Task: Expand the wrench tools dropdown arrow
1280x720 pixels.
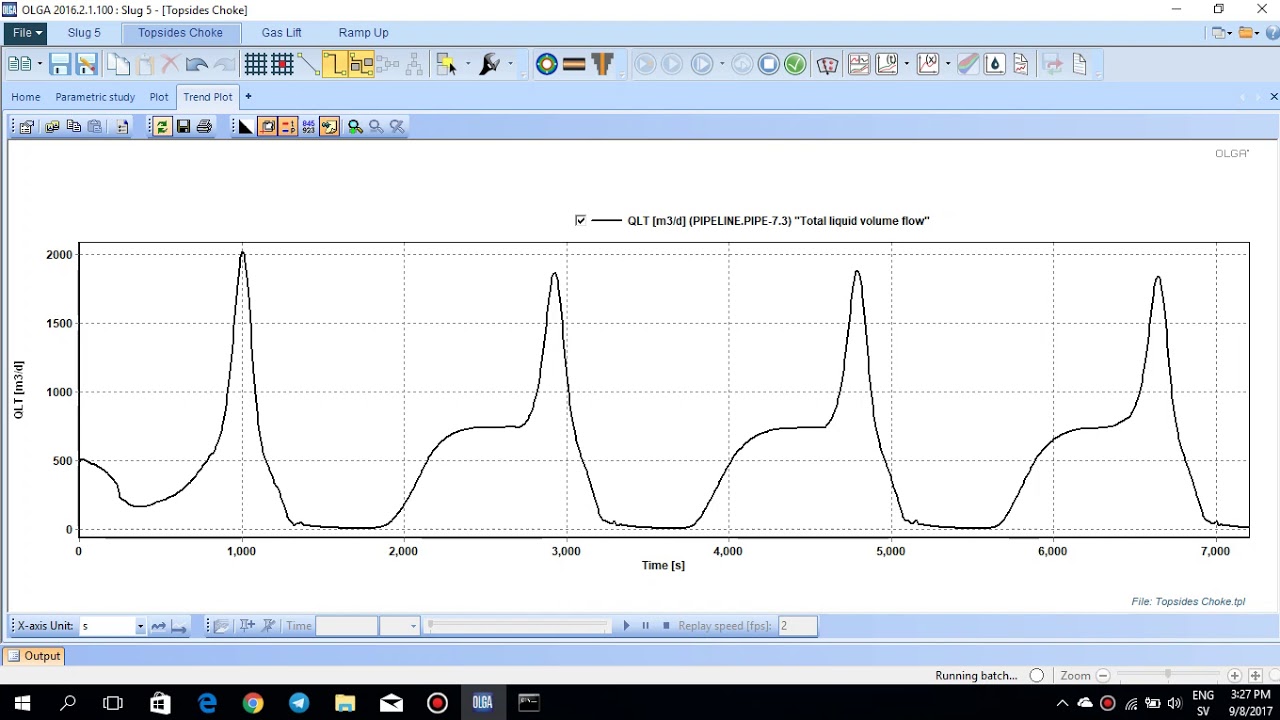Action: [x=510, y=65]
